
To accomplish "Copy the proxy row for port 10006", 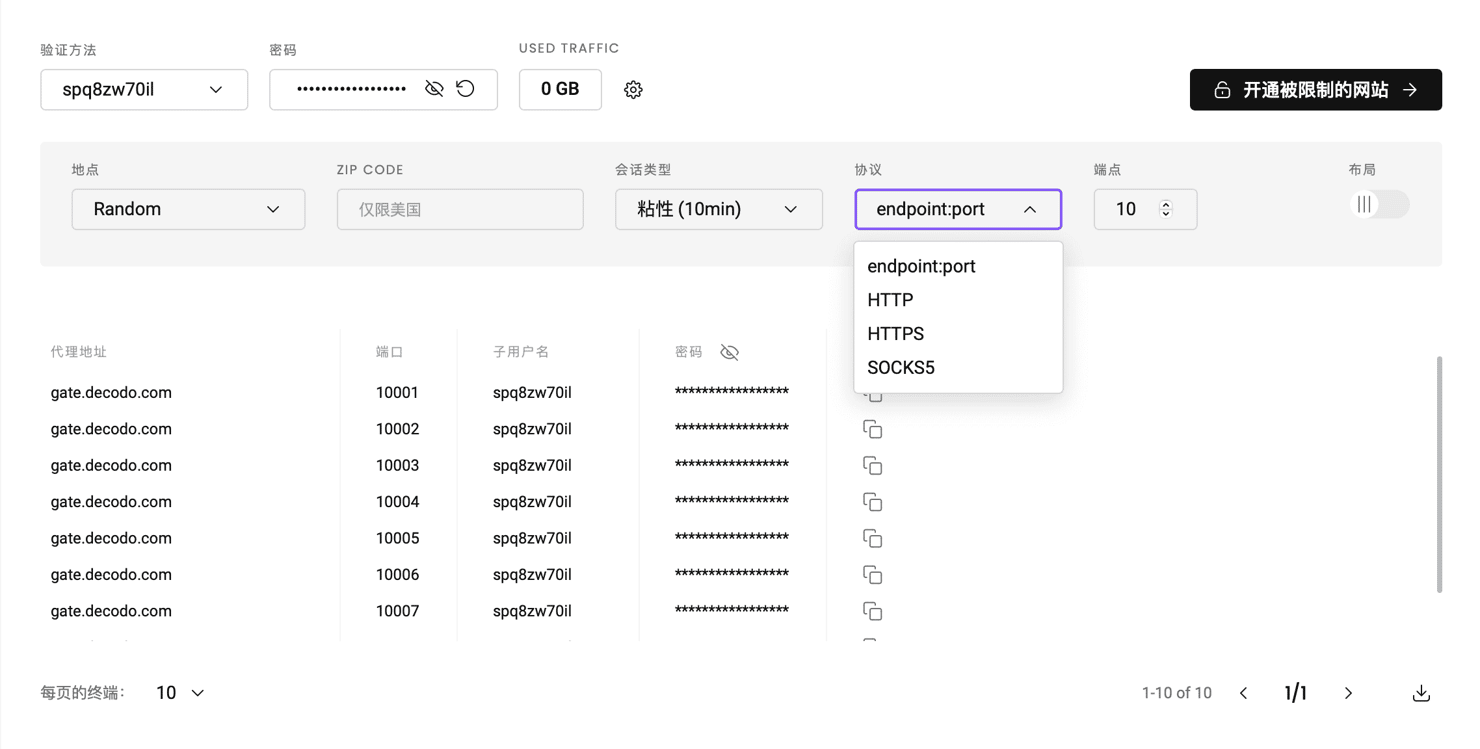I will point(872,575).
